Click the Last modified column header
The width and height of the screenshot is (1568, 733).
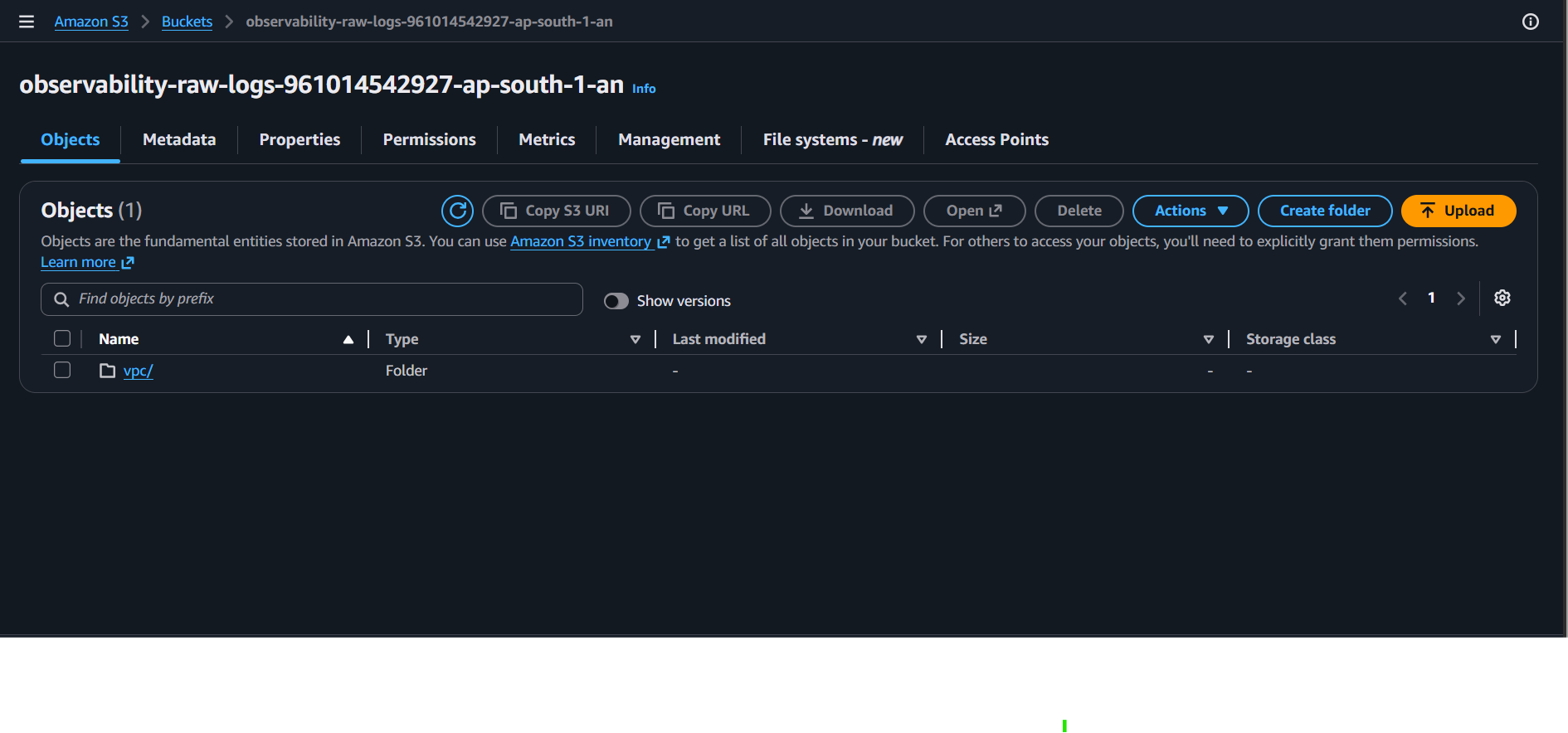(x=718, y=339)
